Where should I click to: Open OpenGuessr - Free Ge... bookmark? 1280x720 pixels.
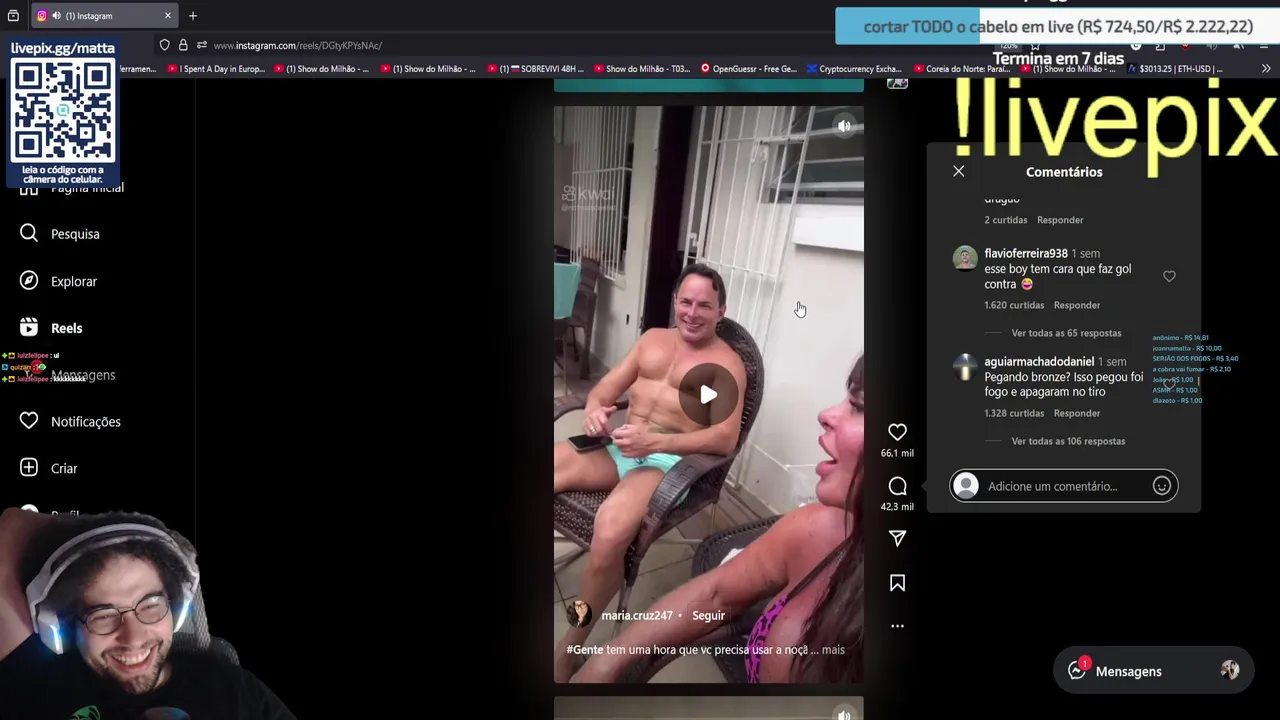pos(749,69)
